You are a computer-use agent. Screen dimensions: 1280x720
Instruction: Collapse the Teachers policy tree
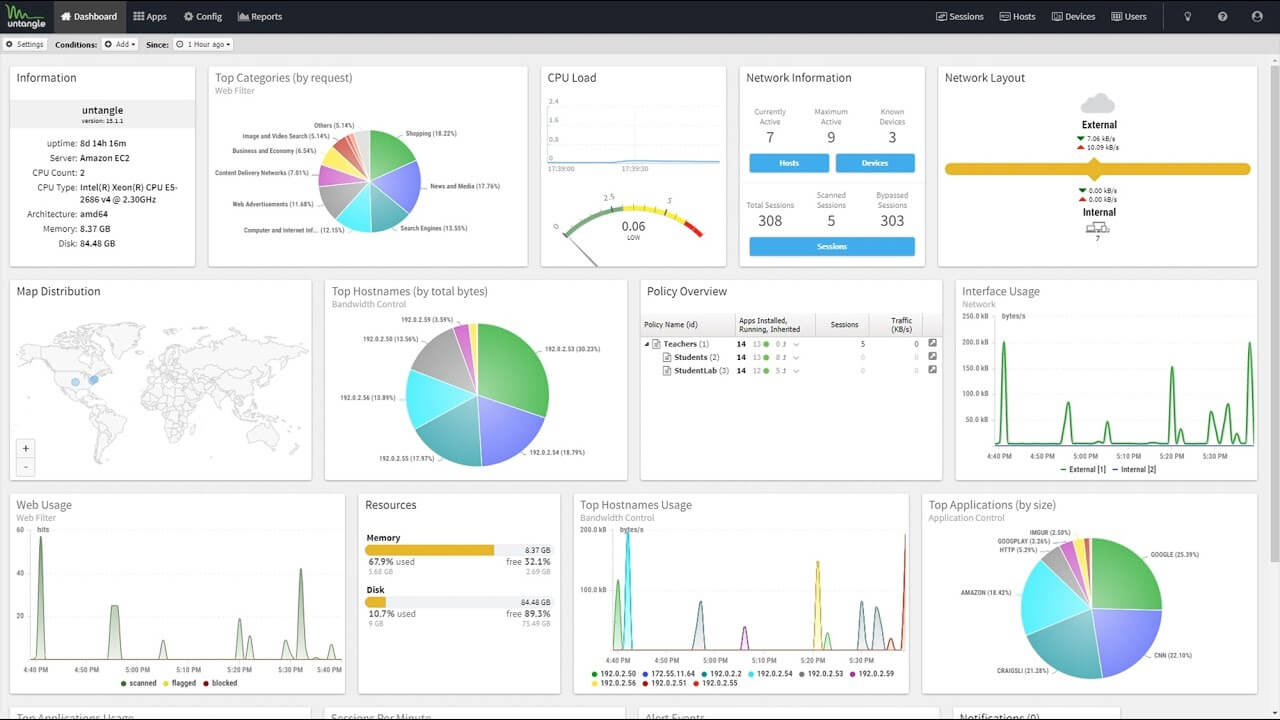click(647, 344)
